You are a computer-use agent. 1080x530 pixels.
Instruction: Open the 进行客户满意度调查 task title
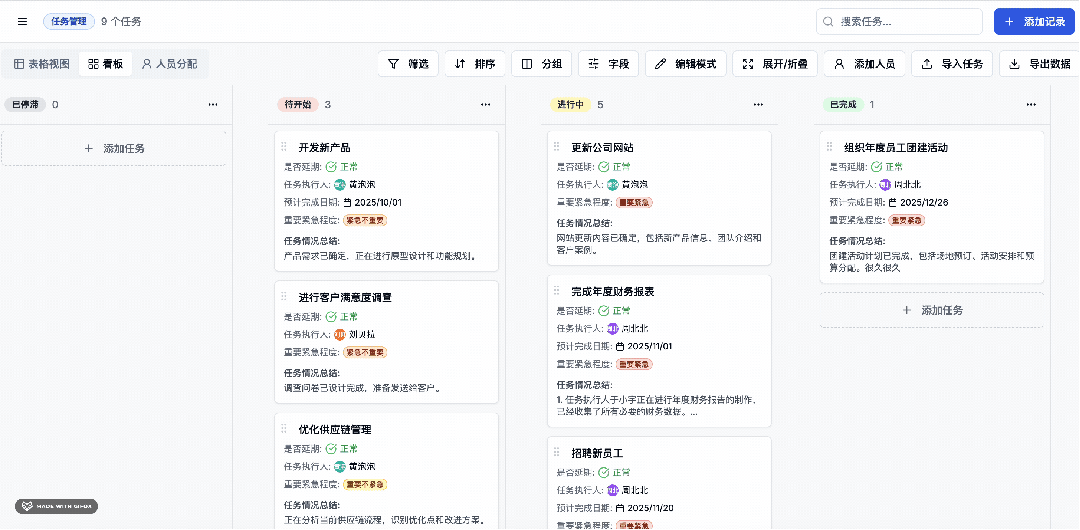(x=345, y=297)
